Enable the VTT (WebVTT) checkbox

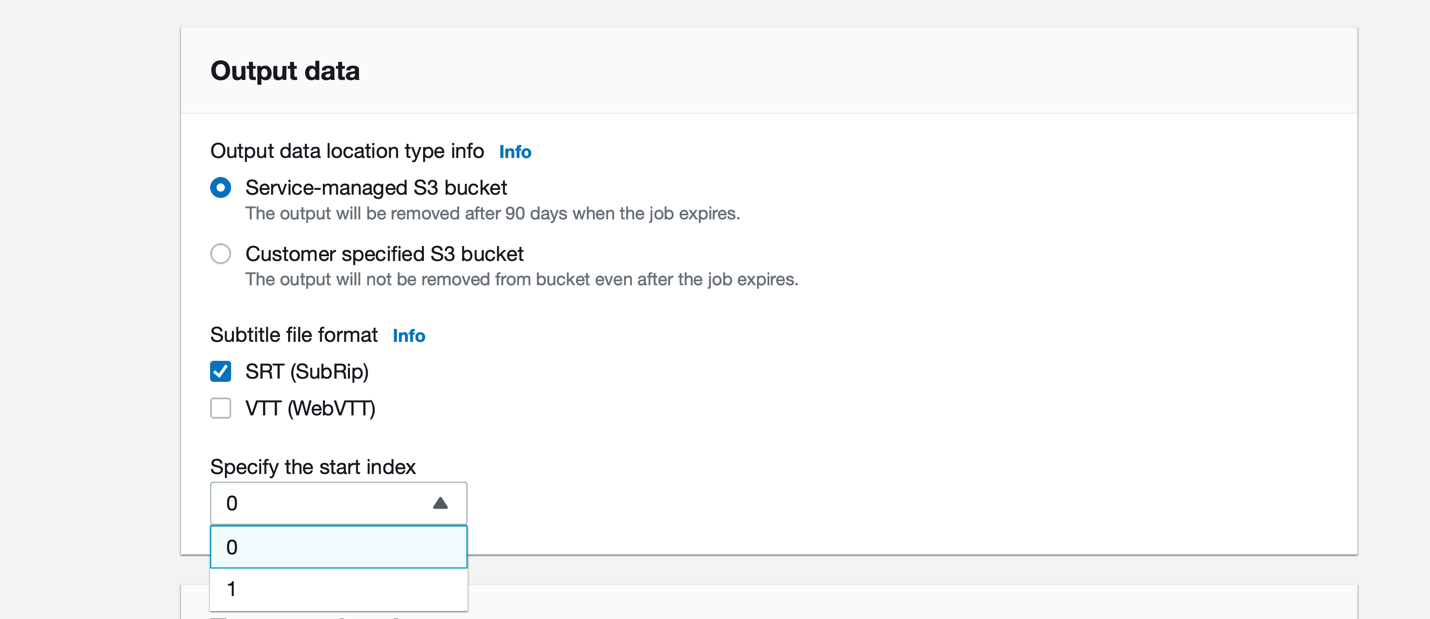click(x=221, y=408)
